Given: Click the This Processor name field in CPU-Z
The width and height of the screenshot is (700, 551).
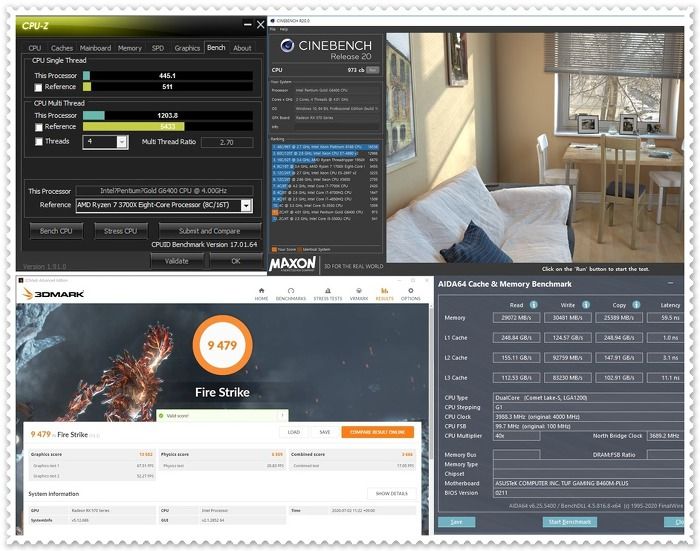Looking at the screenshot, I should coord(164,191).
